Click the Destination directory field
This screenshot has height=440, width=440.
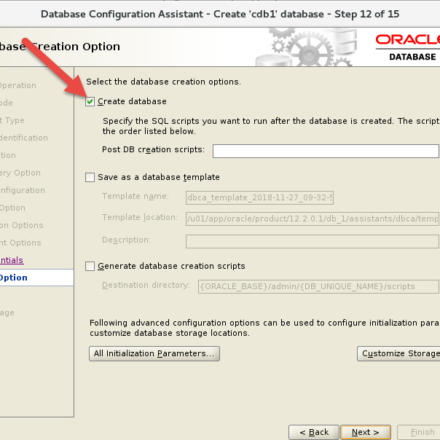pyautogui.click(x=318, y=287)
